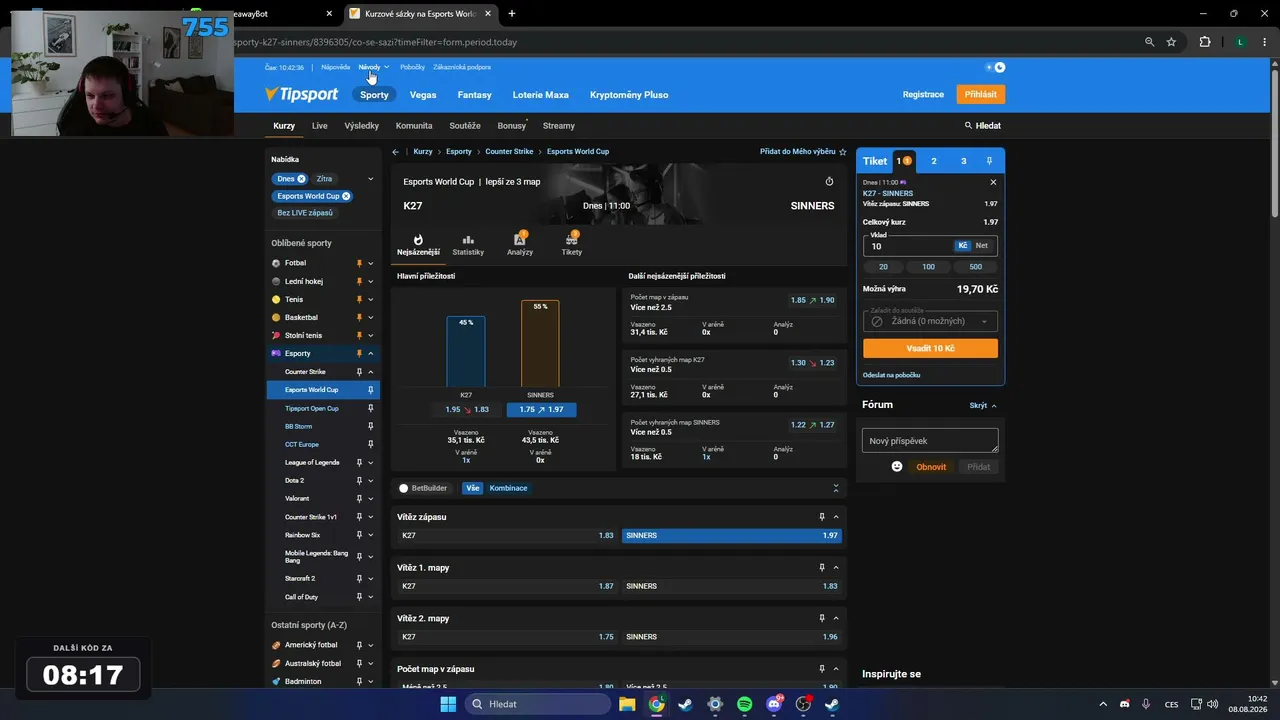Viewport: 1280px width, 720px height.
Task: Select the Kombinace market filter
Action: tap(508, 488)
